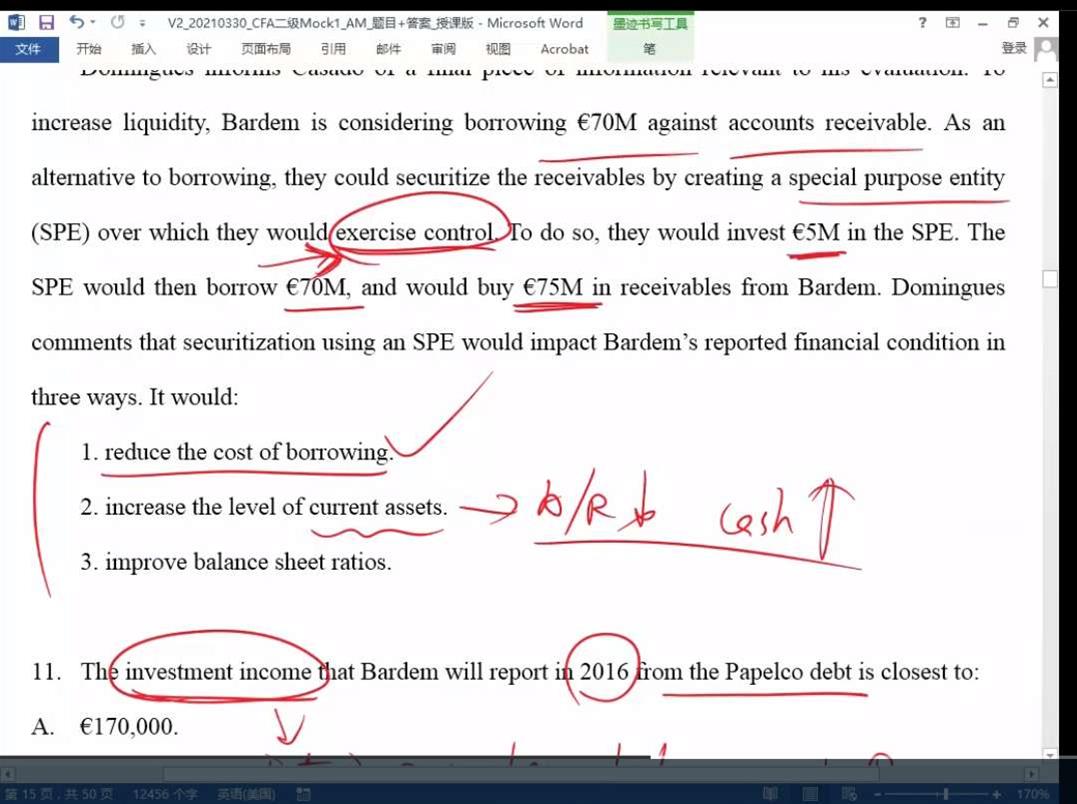Click the Redo/Repeat icon
The image size is (1077, 804).
click(117, 22)
